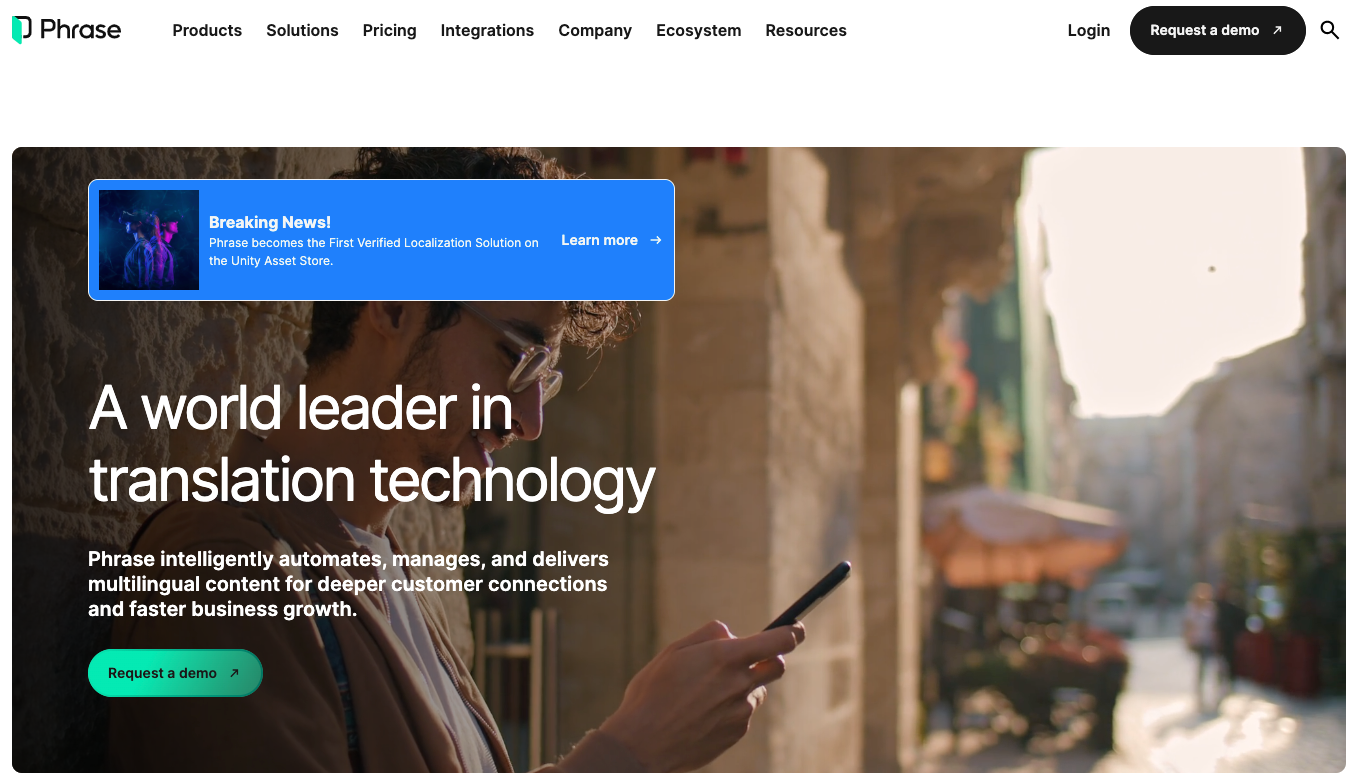Image resolution: width=1354 pixels, height=784 pixels.
Task: Click the Learn more link
Action: [599, 240]
